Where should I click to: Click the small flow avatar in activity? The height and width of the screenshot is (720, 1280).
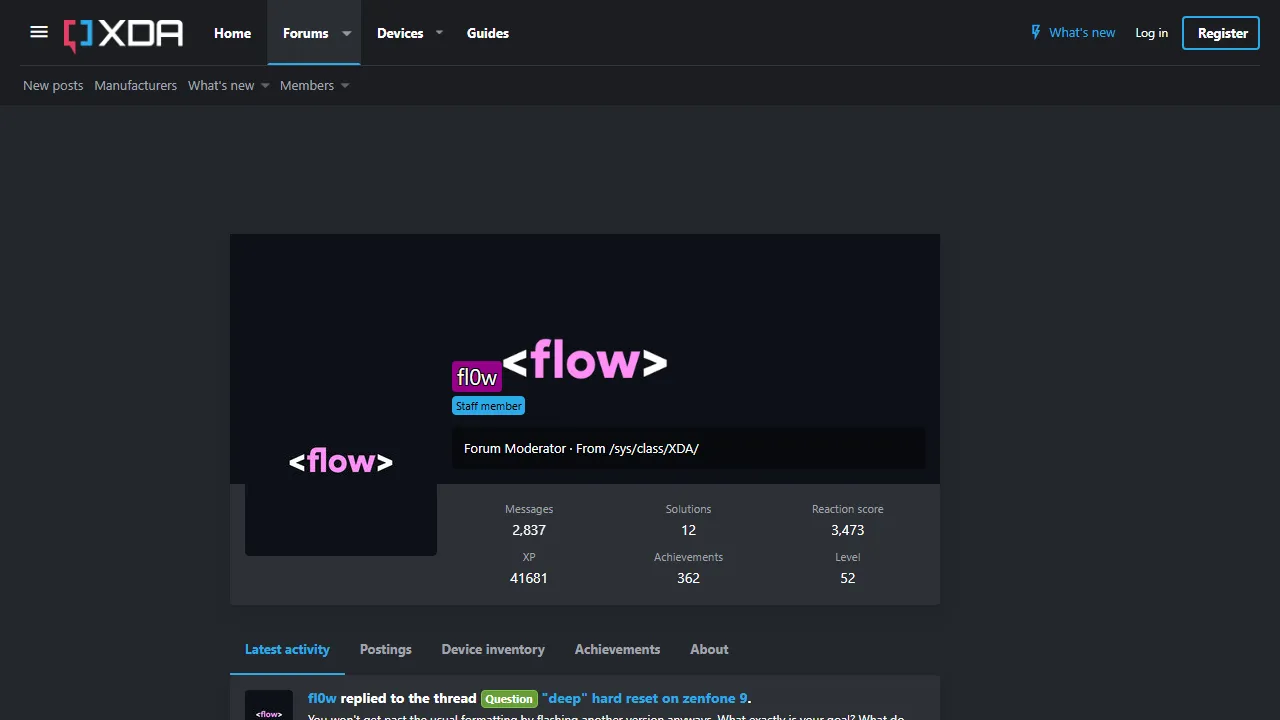pos(269,706)
